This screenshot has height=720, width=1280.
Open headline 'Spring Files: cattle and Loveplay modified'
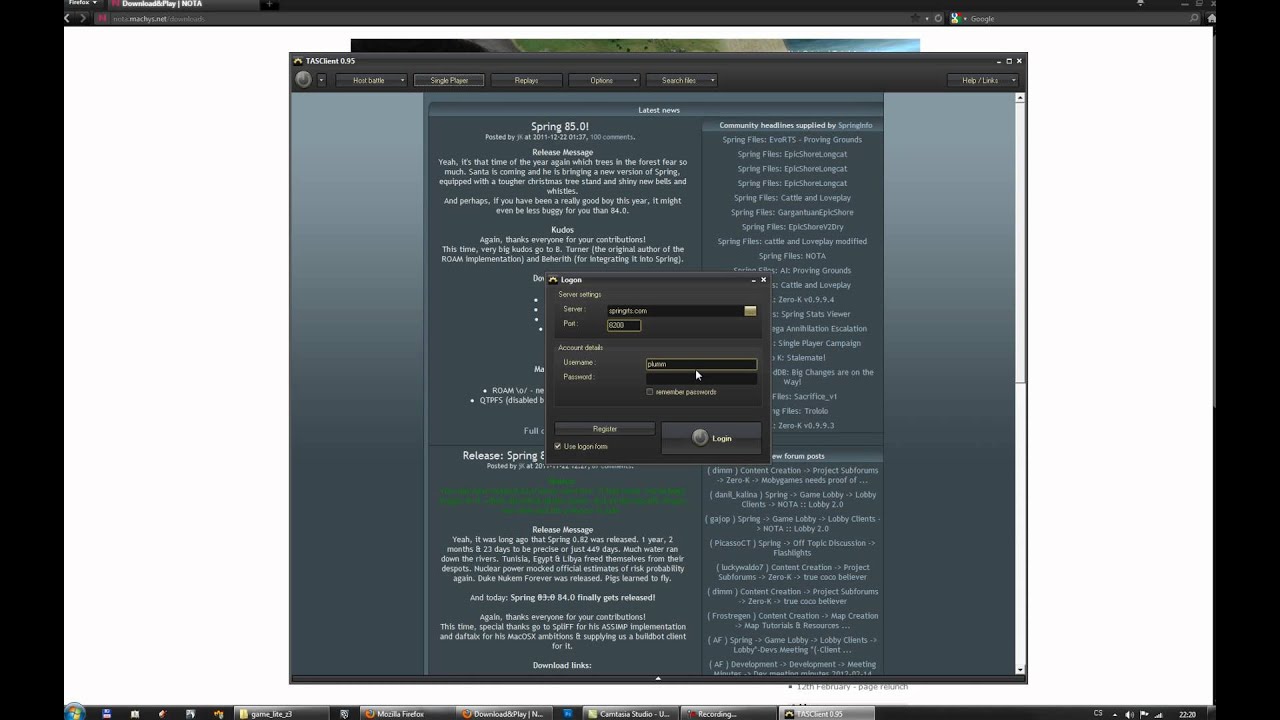(x=792, y=241)
